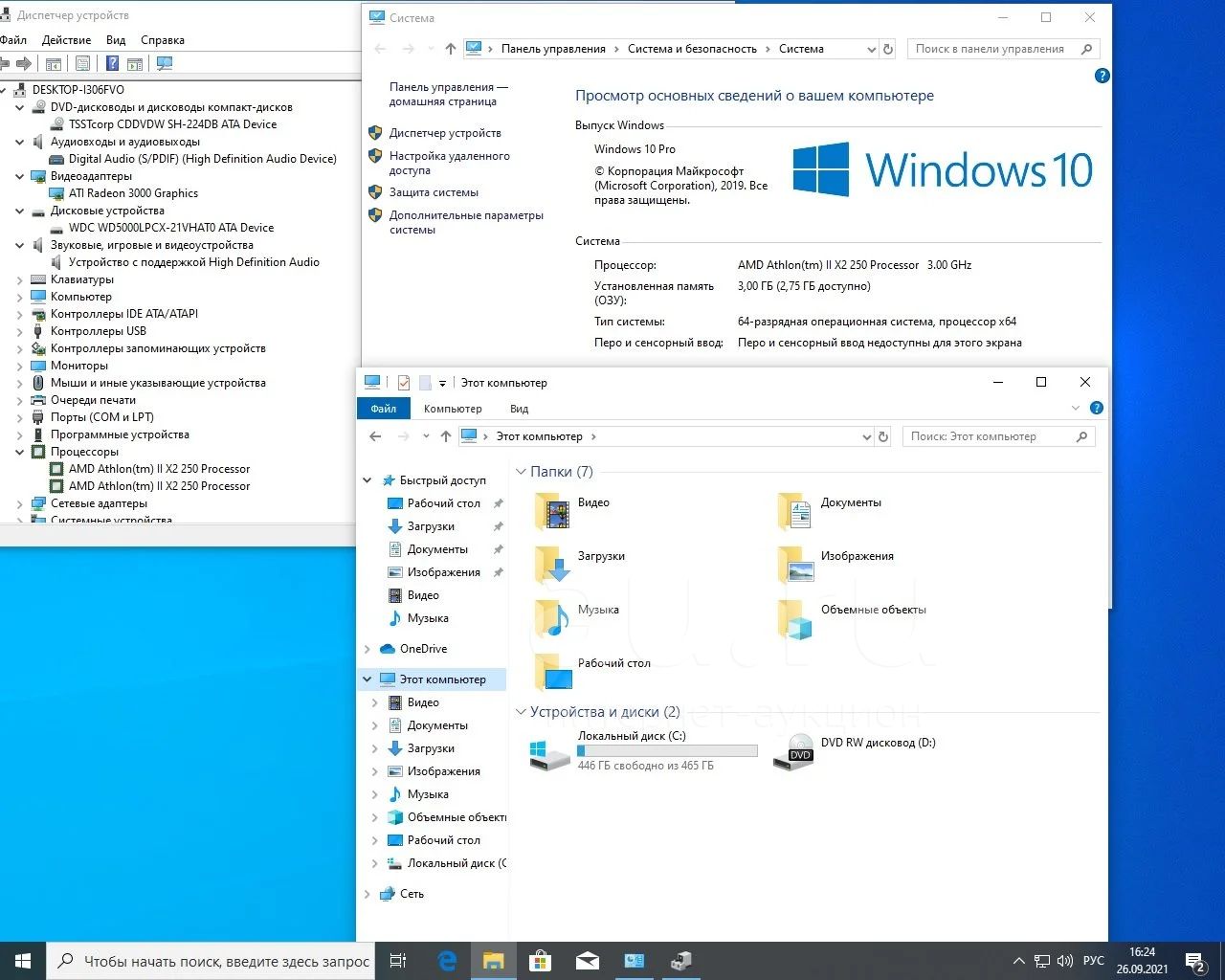Click Система и безопасность breadcrumb in address bar

click(692, 49)
